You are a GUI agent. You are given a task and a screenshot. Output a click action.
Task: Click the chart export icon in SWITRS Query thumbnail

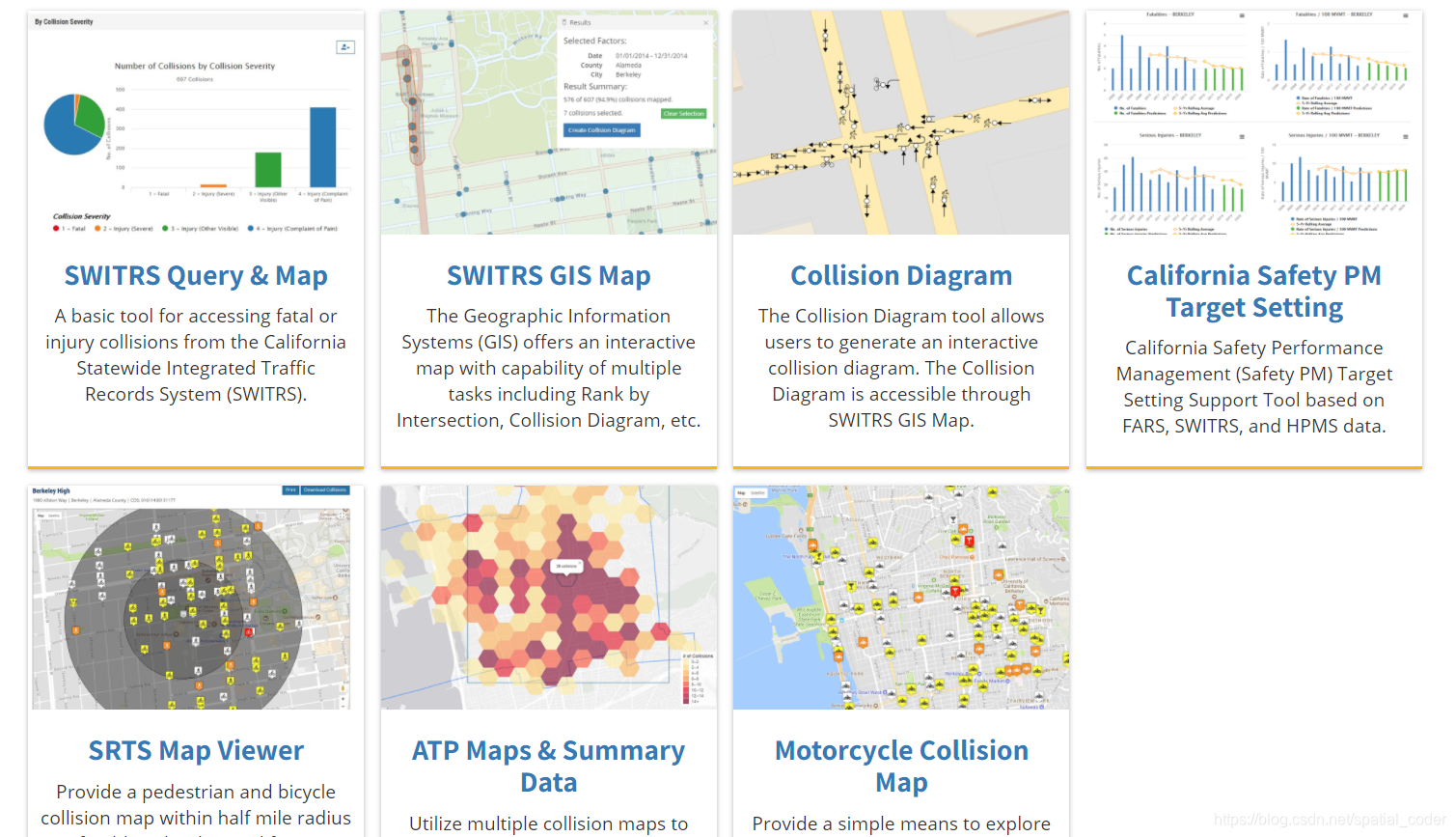(345, 46)
